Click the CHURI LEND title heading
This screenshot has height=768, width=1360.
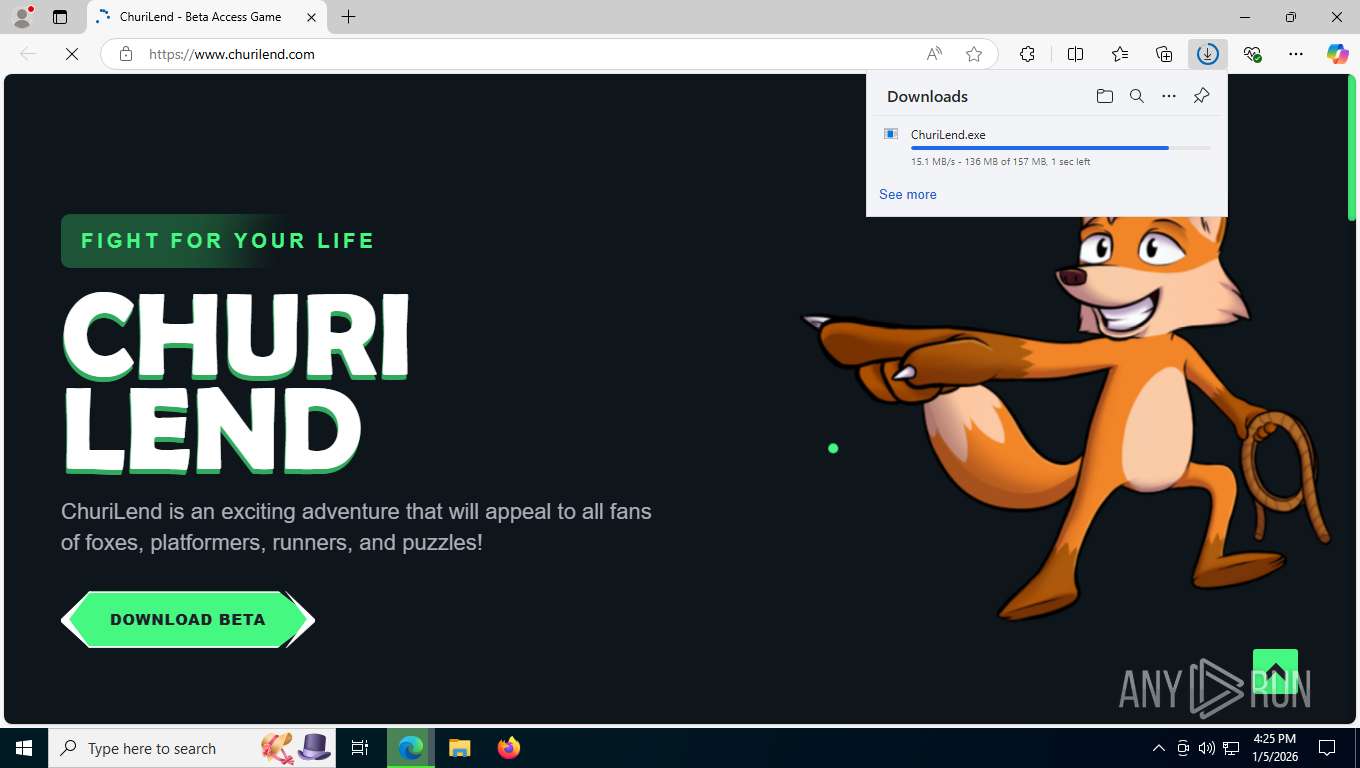pos(236,383)
